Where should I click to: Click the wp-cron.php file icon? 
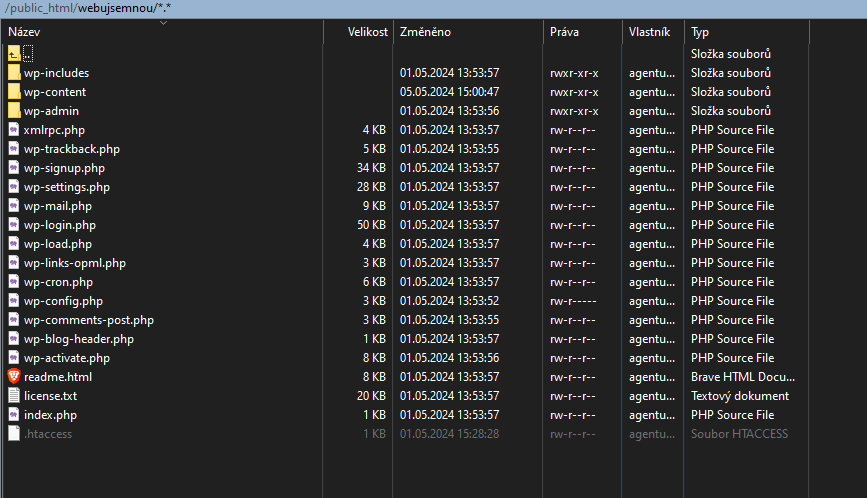pyautogui.click(x=14, y=281)
